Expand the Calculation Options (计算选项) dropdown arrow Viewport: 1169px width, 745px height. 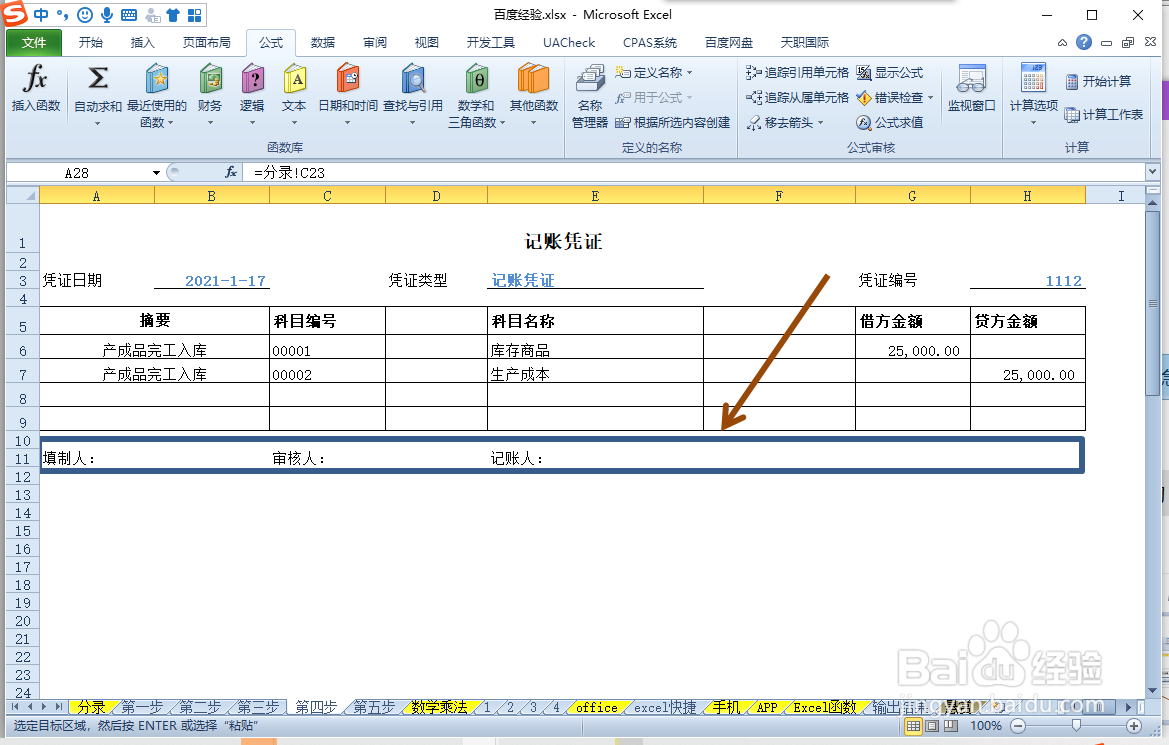(x=1033, y=122)
